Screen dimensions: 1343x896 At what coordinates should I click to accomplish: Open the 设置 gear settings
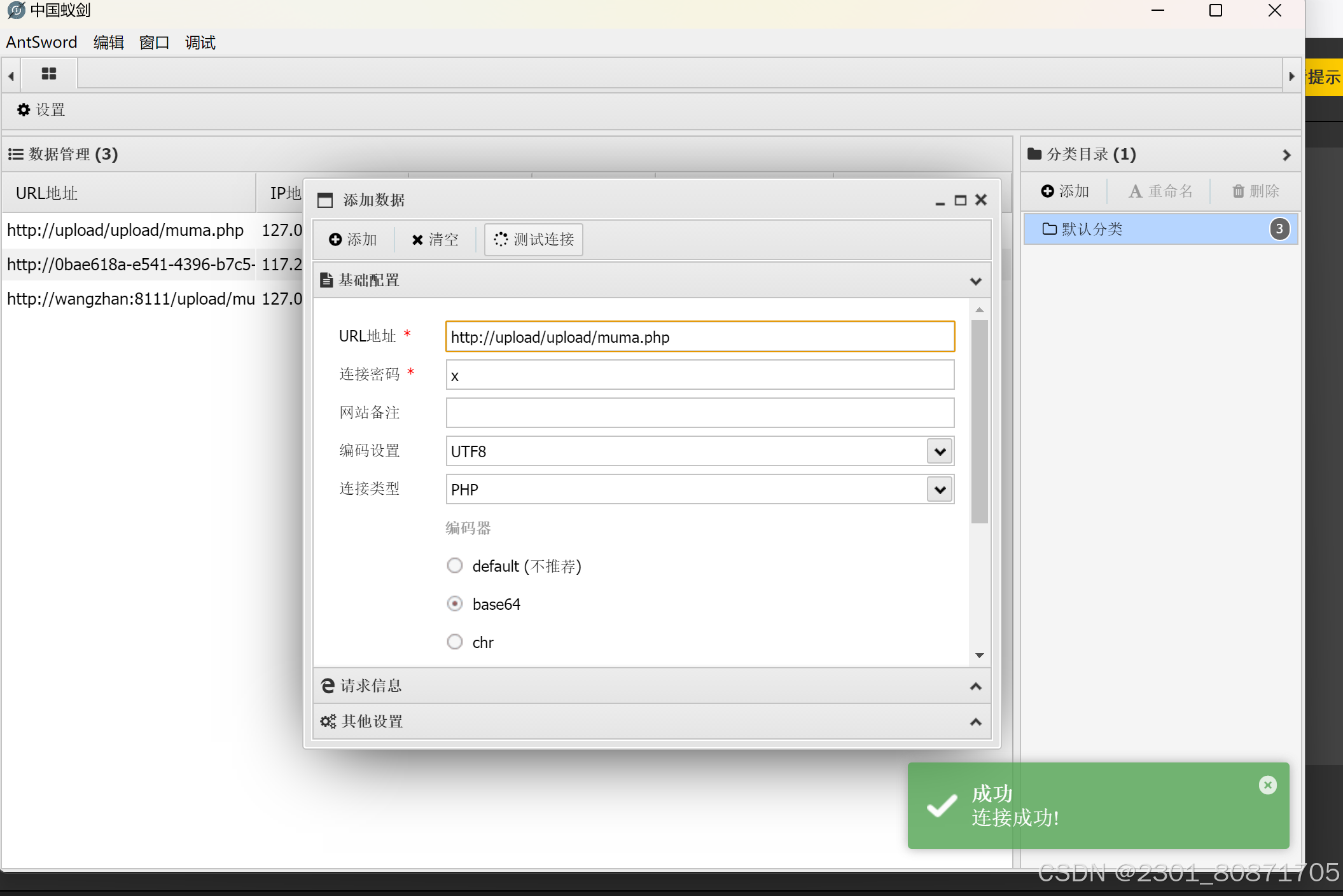[41, 110]
